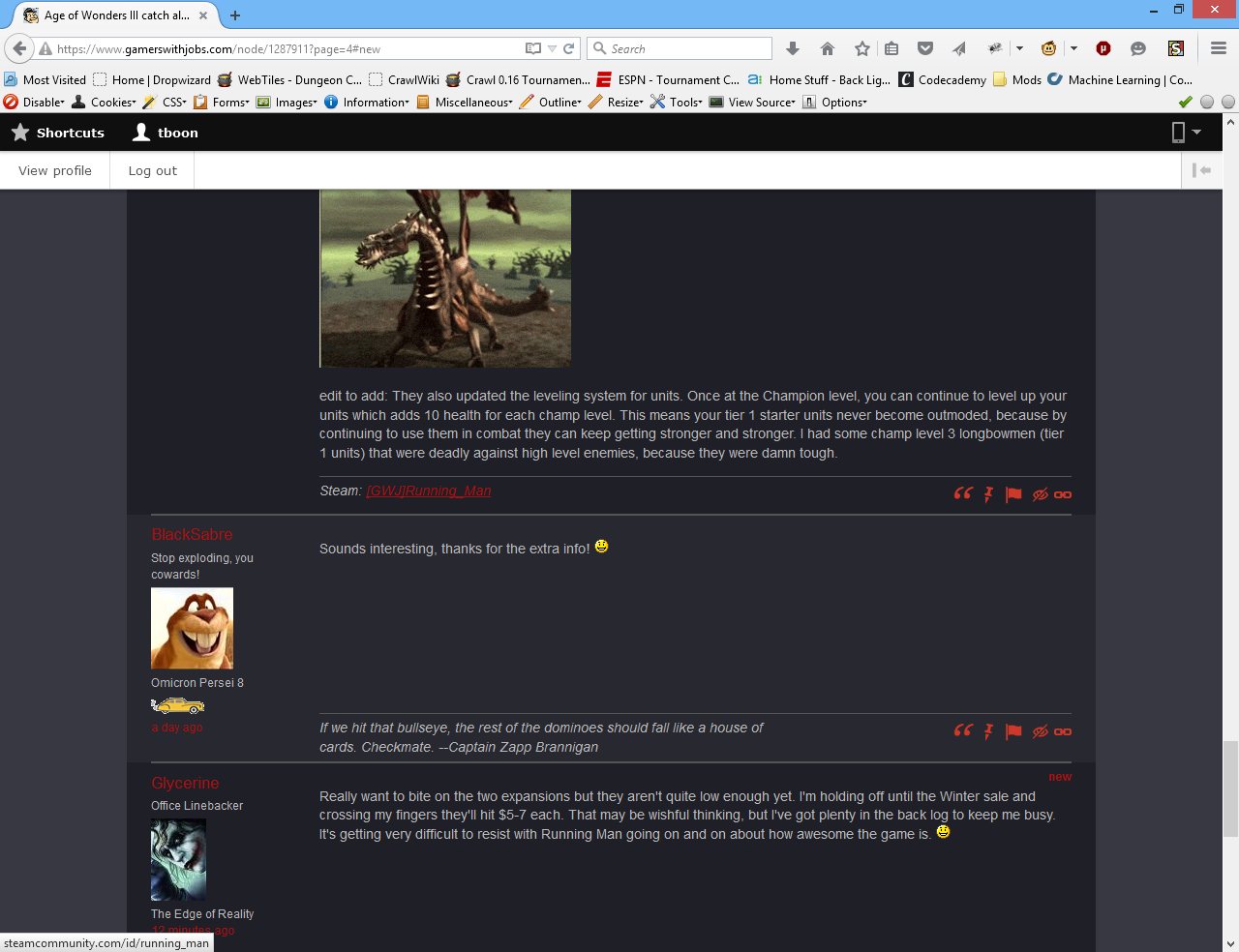Open the Tools developer menu
Viewport: 1239px width, 952px height.
pyautogui.click(x=677, y=102)
